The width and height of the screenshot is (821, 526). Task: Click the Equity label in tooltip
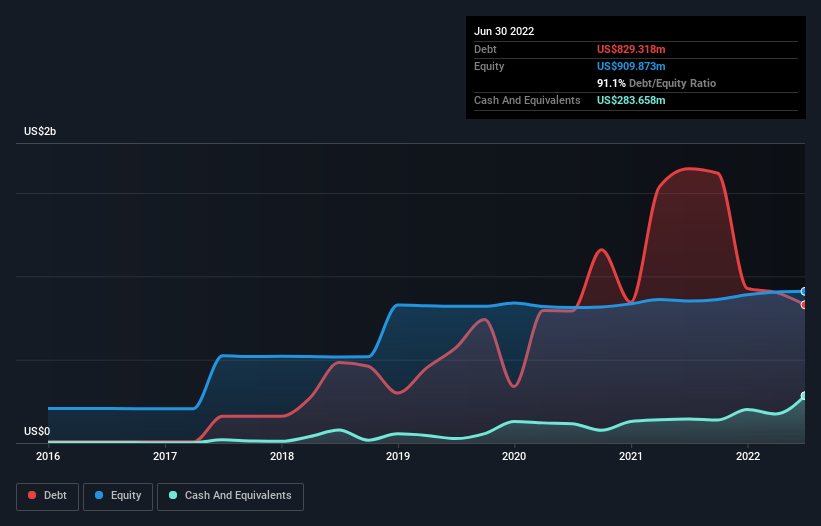coord(489,66)
